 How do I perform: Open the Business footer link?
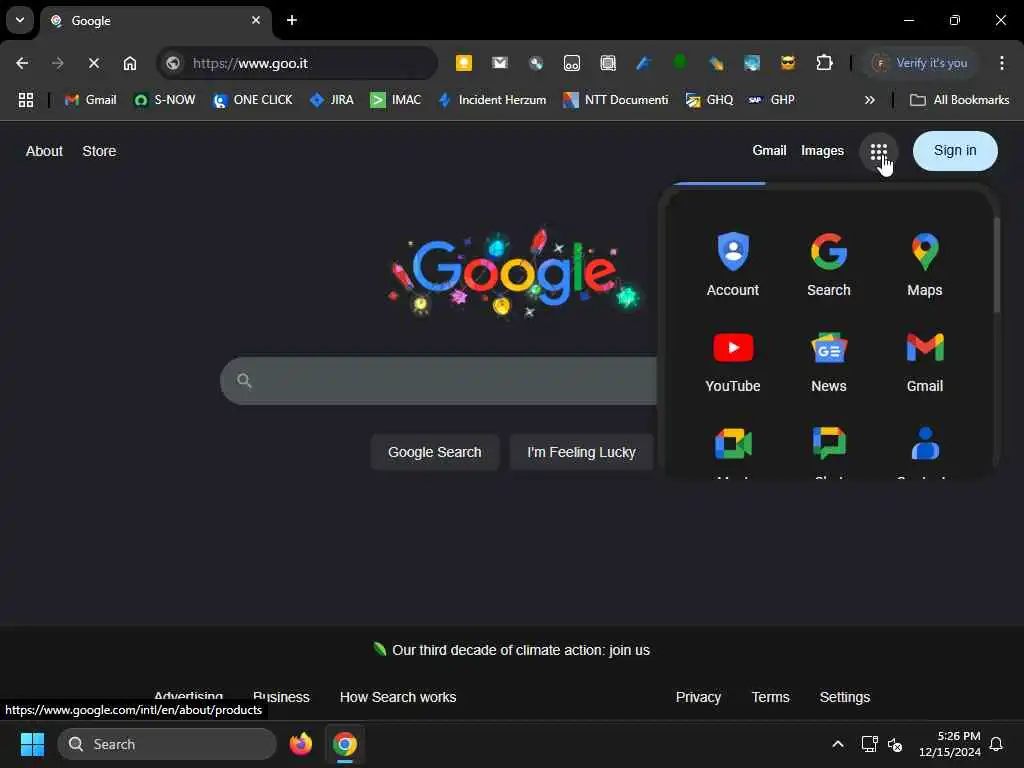281,697
